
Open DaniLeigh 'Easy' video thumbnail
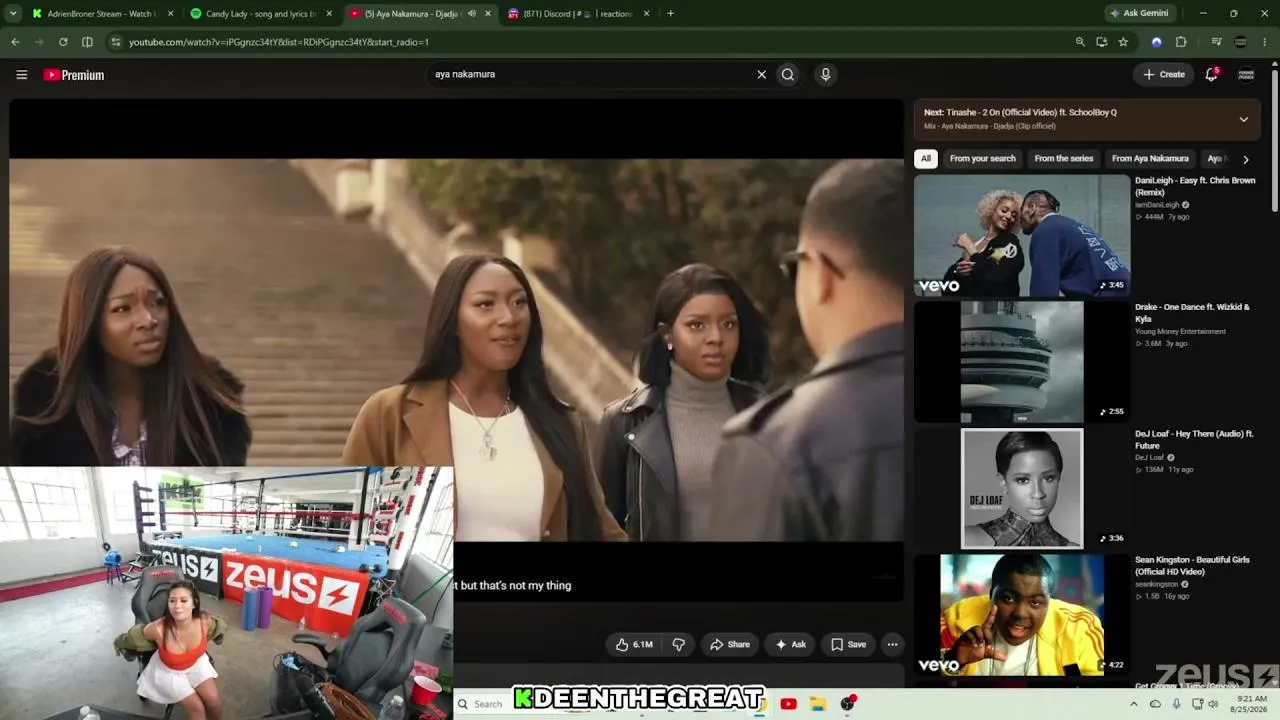point(1022,235)
